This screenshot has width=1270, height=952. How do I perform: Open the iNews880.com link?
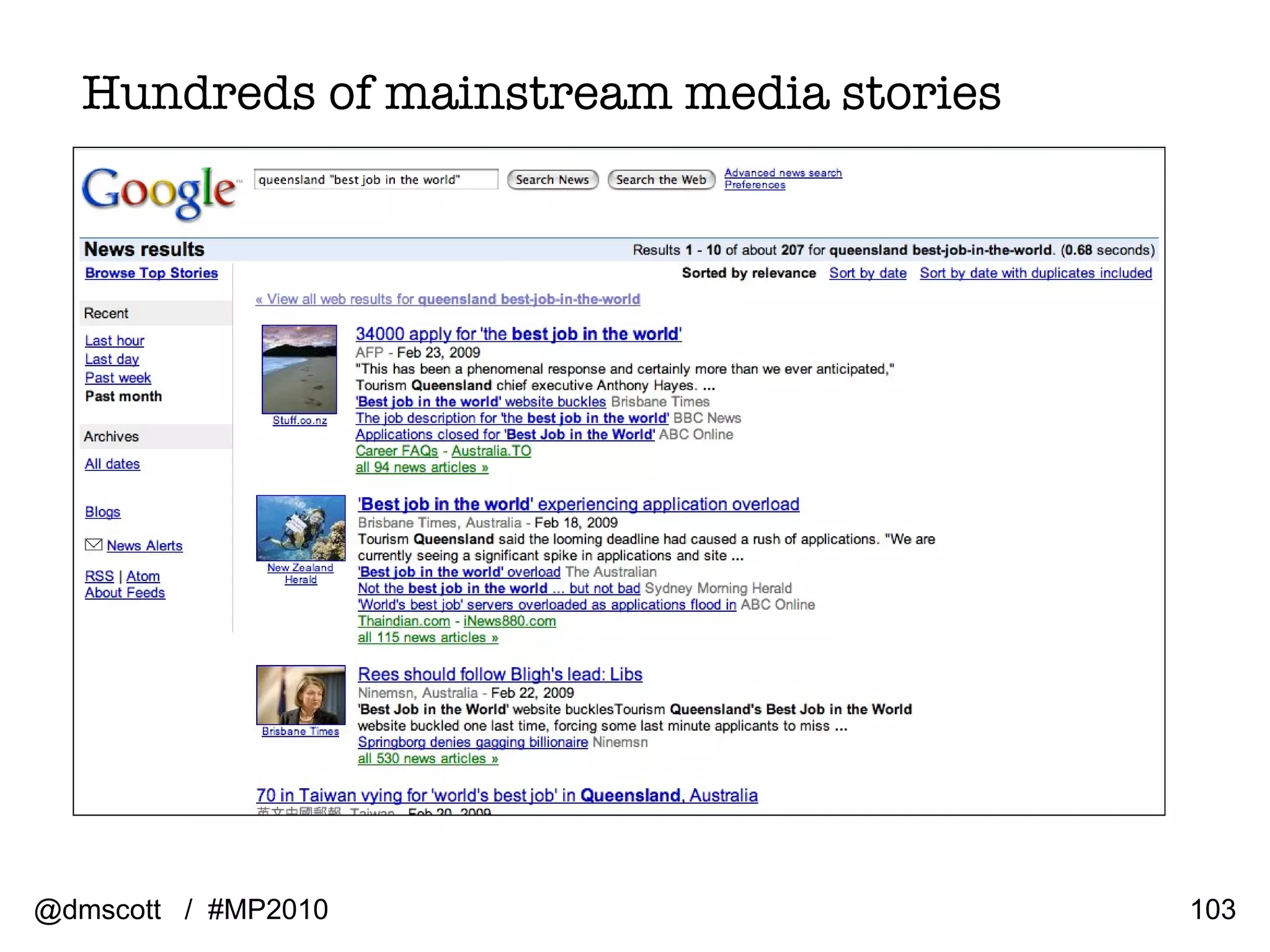click(x=510, y=622)
